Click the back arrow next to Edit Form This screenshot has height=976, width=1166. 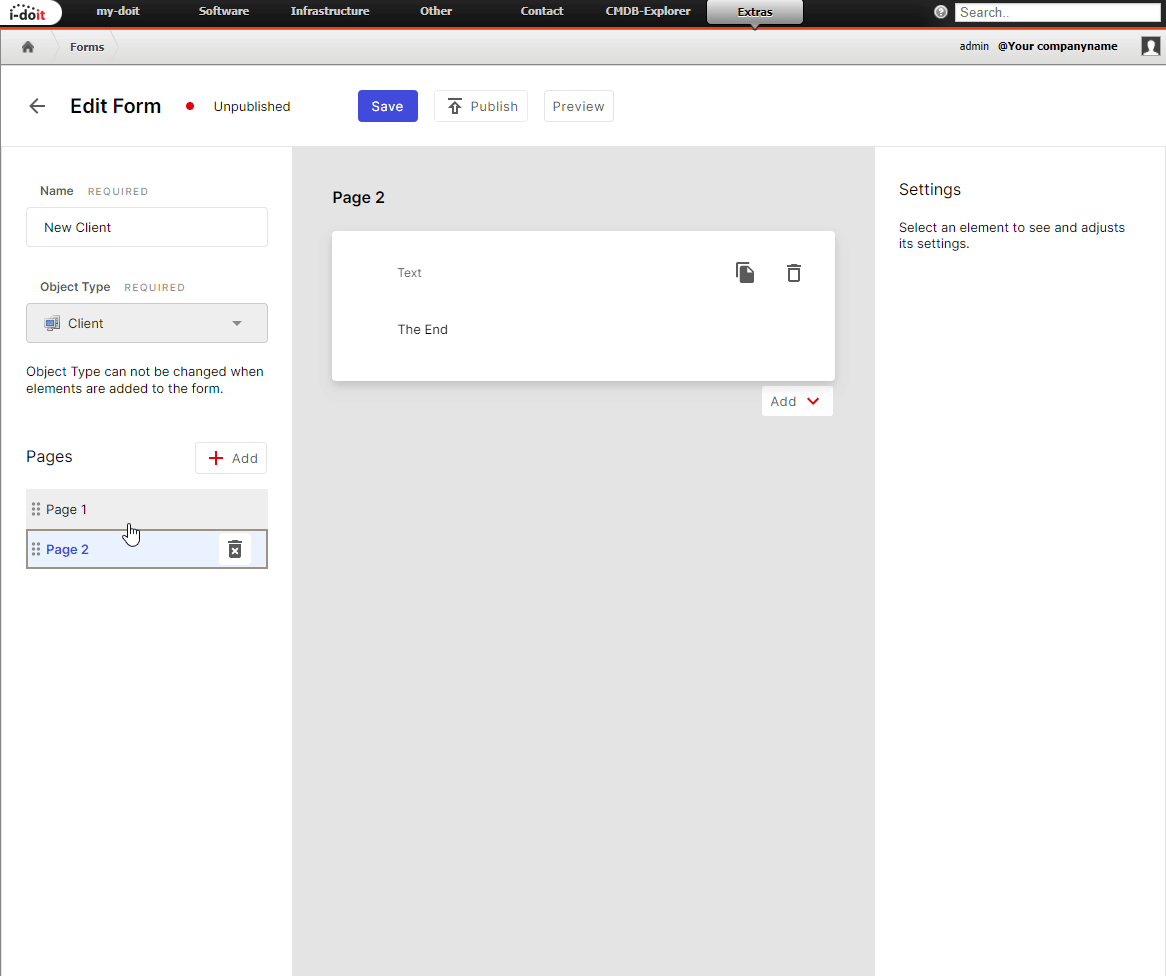[x=37, y=106]
